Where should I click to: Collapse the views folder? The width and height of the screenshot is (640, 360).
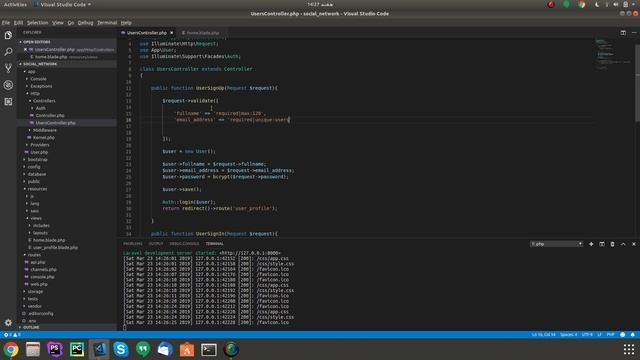point(36,218)
